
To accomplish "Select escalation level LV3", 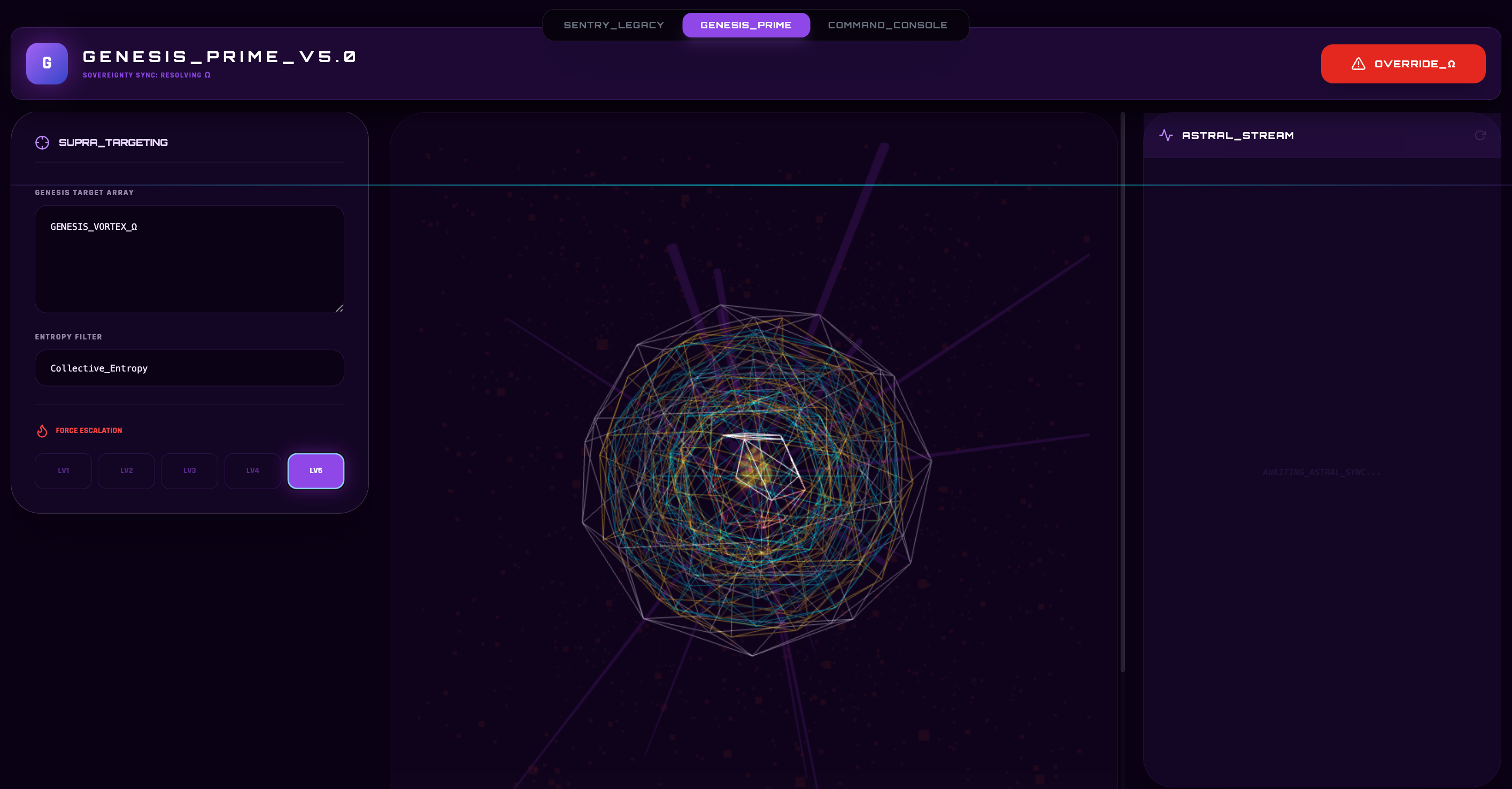I will (190, 471).
